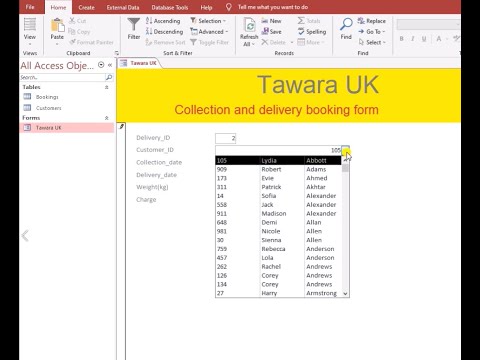Open the More dropdown in Records
The image size is (480, 360).
pyautogui.click(x=311, y=42)
